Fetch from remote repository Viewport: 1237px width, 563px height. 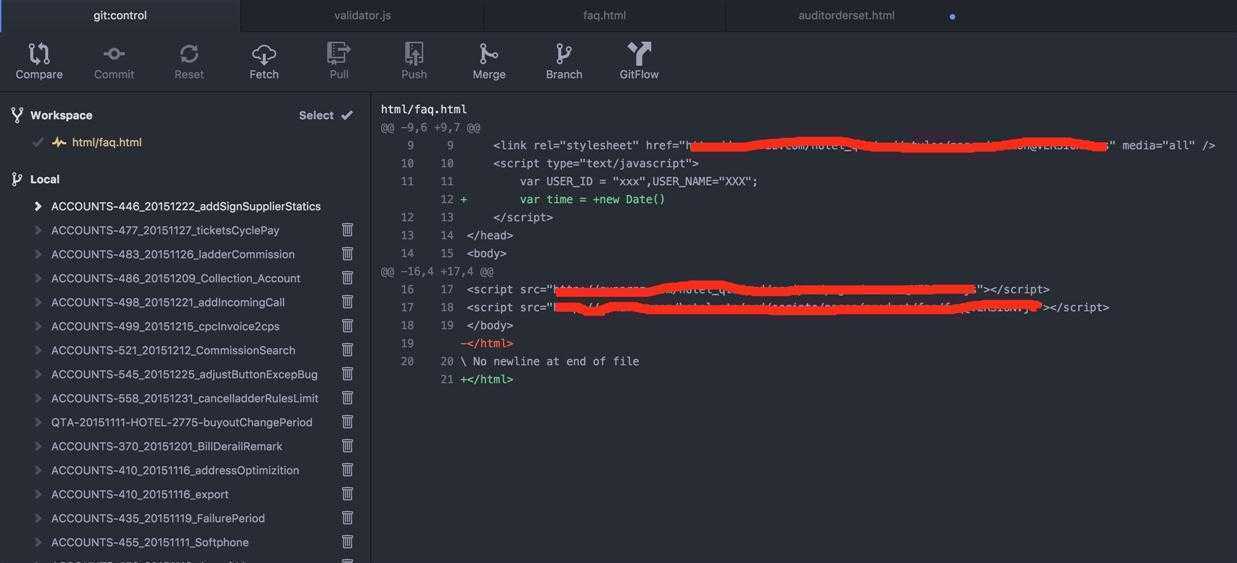tap(264, 61)
